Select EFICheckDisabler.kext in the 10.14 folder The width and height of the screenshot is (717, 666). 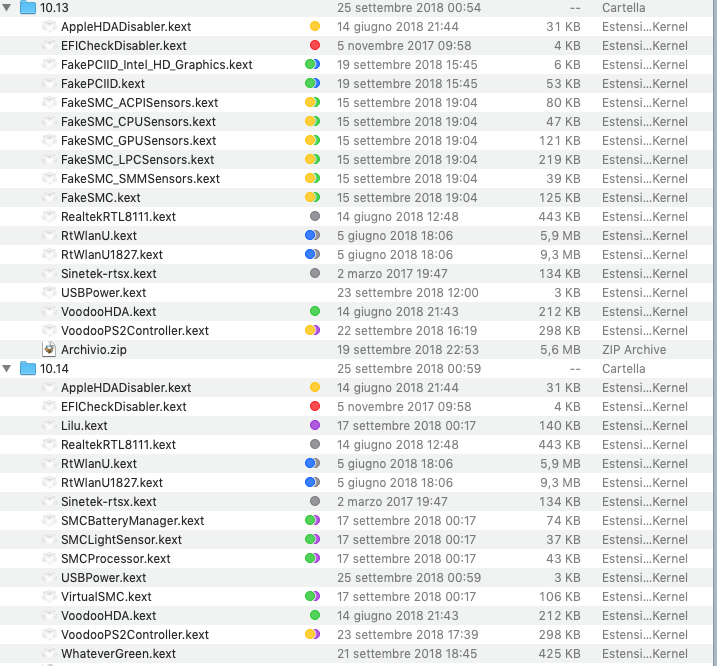tap(123, 407)
